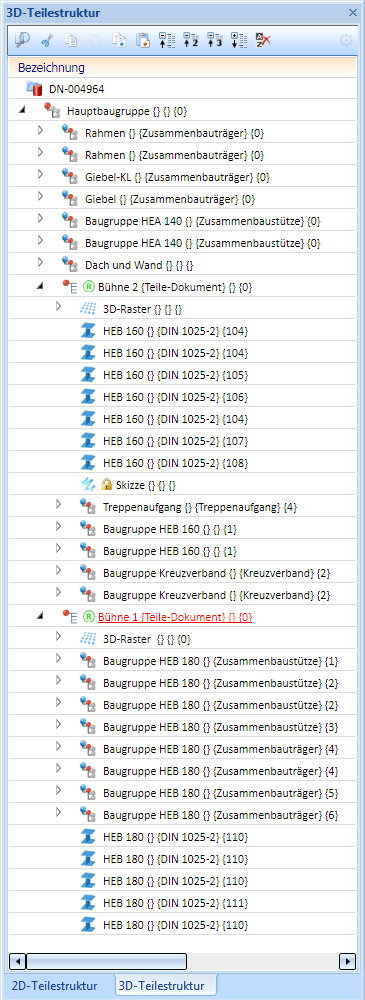Select 'Baugruppe HEB 180 {} {Zusammenbauträger} {6}' text
This screenshot has height=1000, width=365.
coord(221,814)
